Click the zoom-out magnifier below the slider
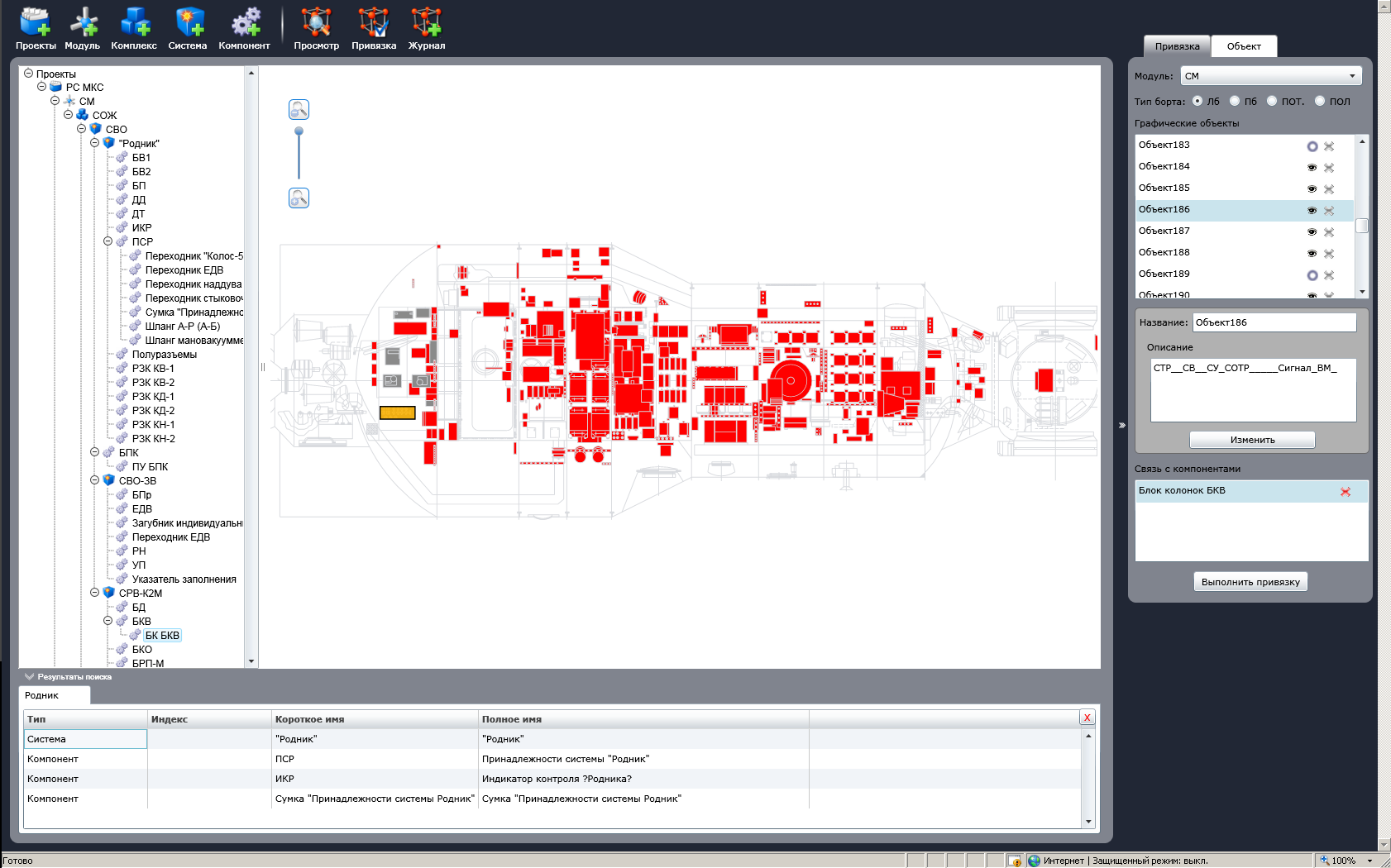Viewport: 1391px width, 868px height. 299,198
